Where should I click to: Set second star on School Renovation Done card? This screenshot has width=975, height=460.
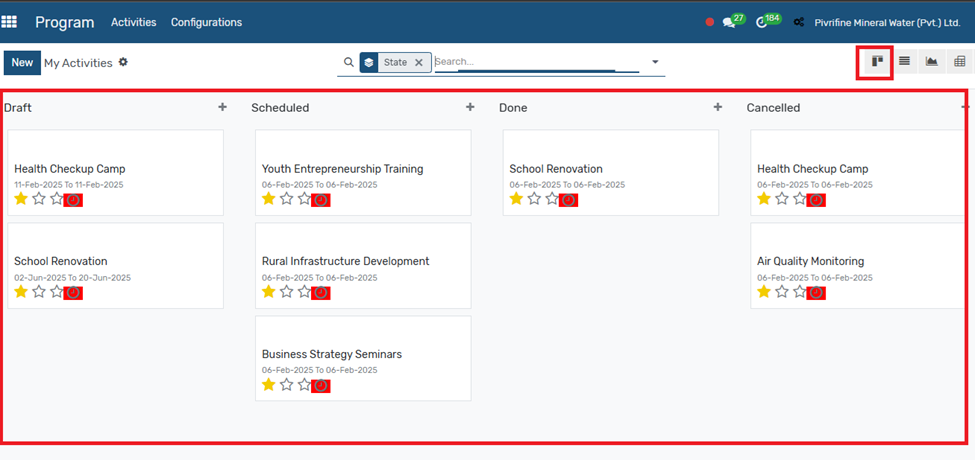coord(534,199)
